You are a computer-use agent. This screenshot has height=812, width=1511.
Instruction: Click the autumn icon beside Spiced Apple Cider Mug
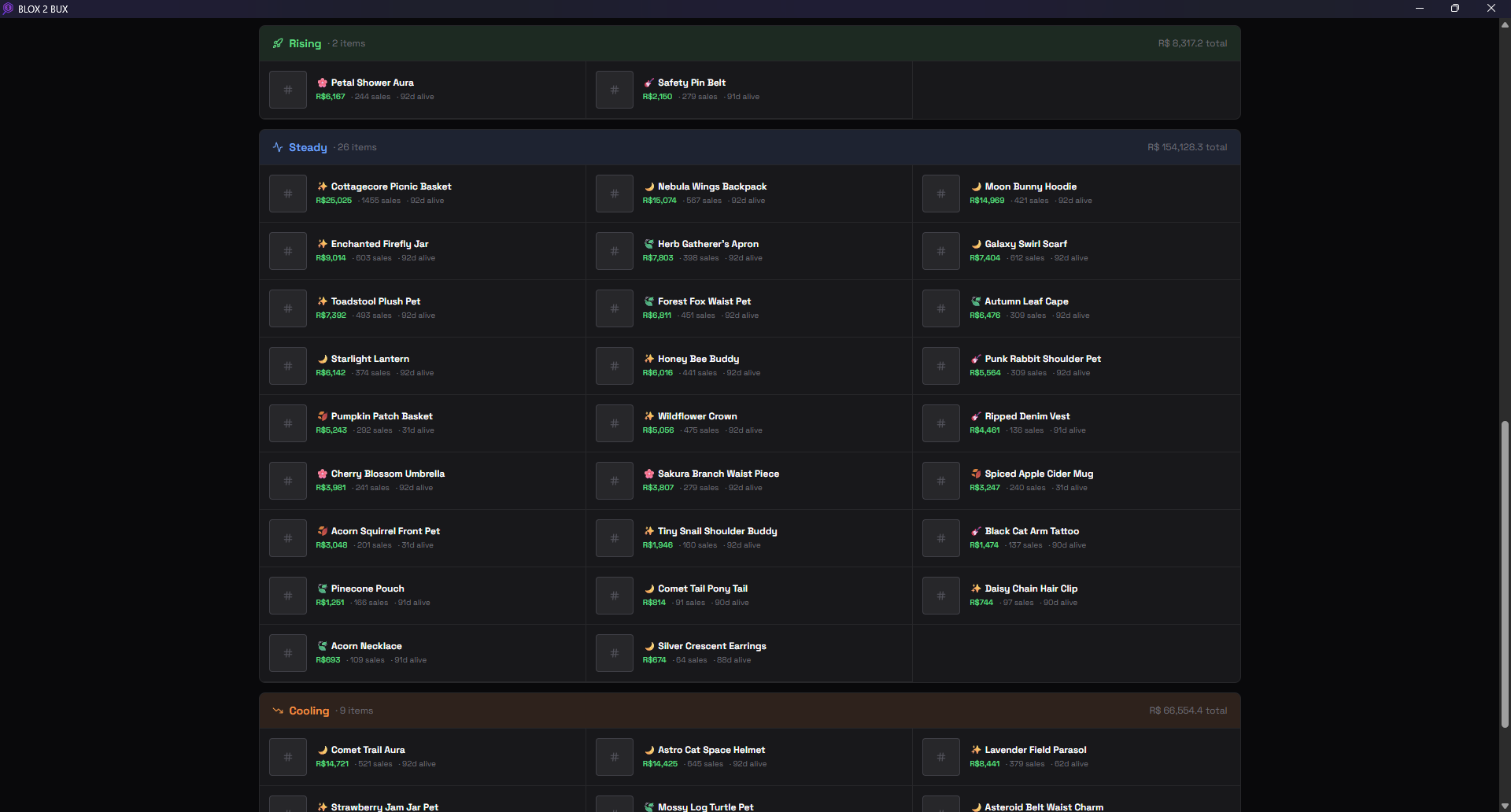(976, 474)
